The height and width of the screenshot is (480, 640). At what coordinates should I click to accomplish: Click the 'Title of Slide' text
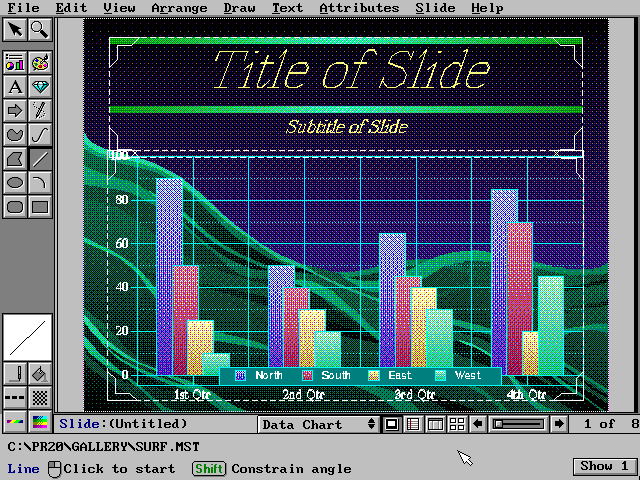[x=352, y=69]
